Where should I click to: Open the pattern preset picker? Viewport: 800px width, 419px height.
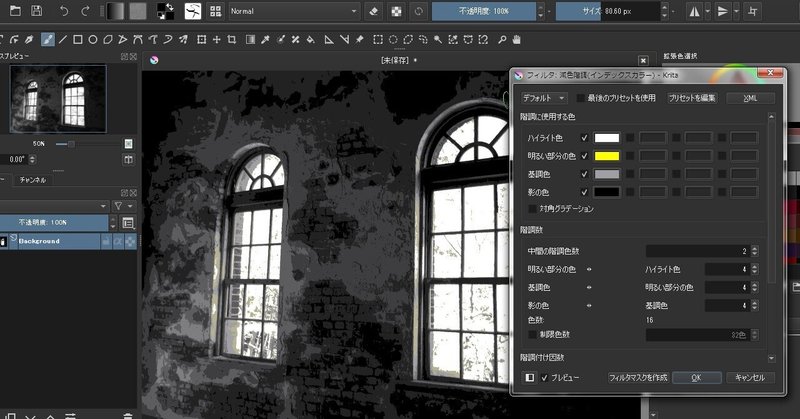click(x=138, y=11)
